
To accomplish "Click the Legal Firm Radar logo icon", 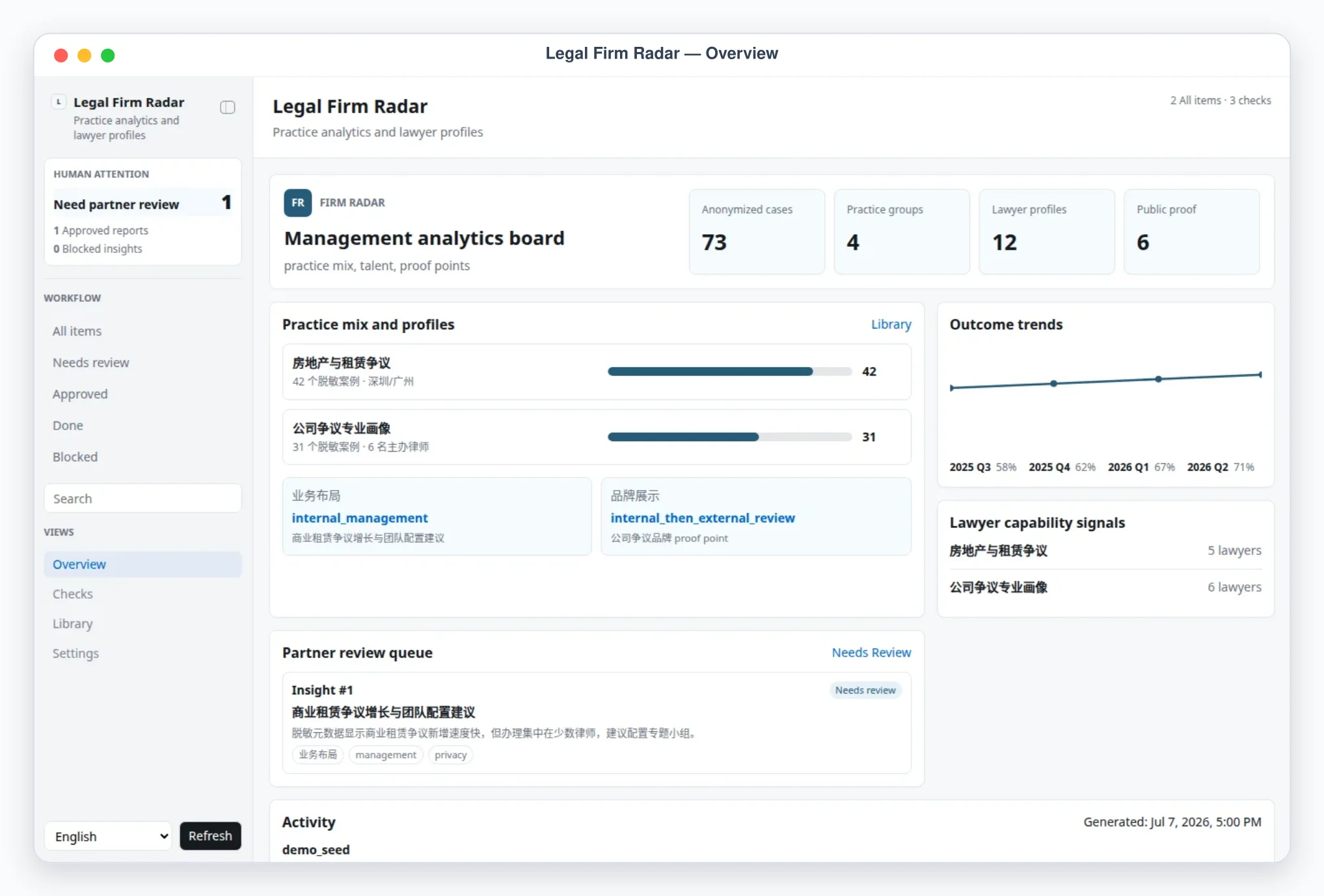I will point(59,102).
